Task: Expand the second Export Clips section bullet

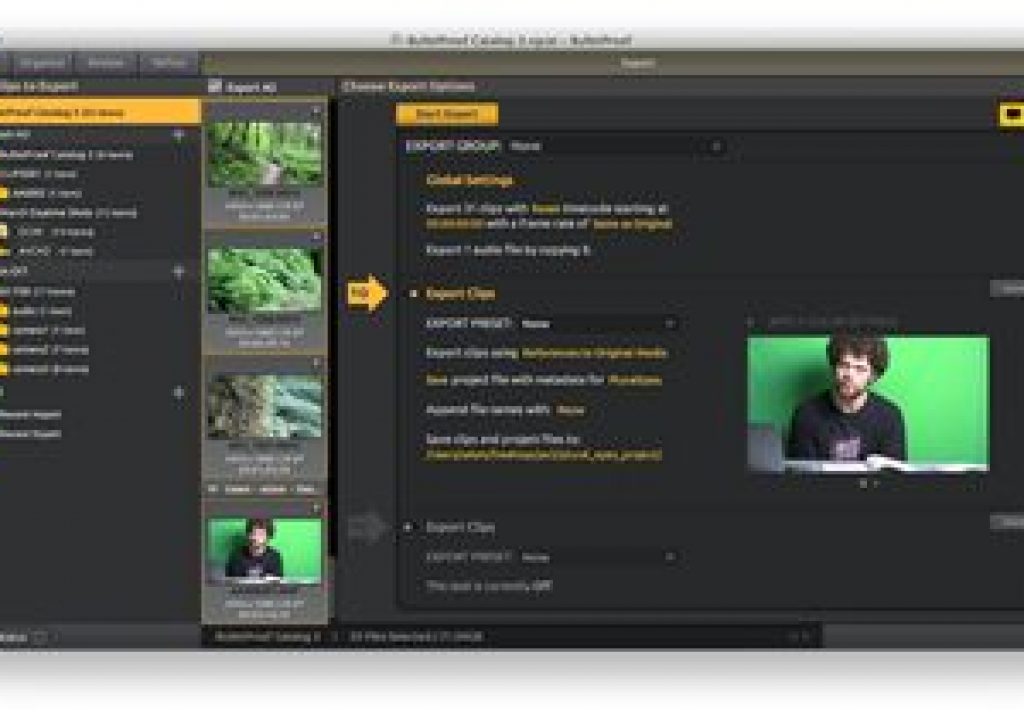Action: coord(409,527)
